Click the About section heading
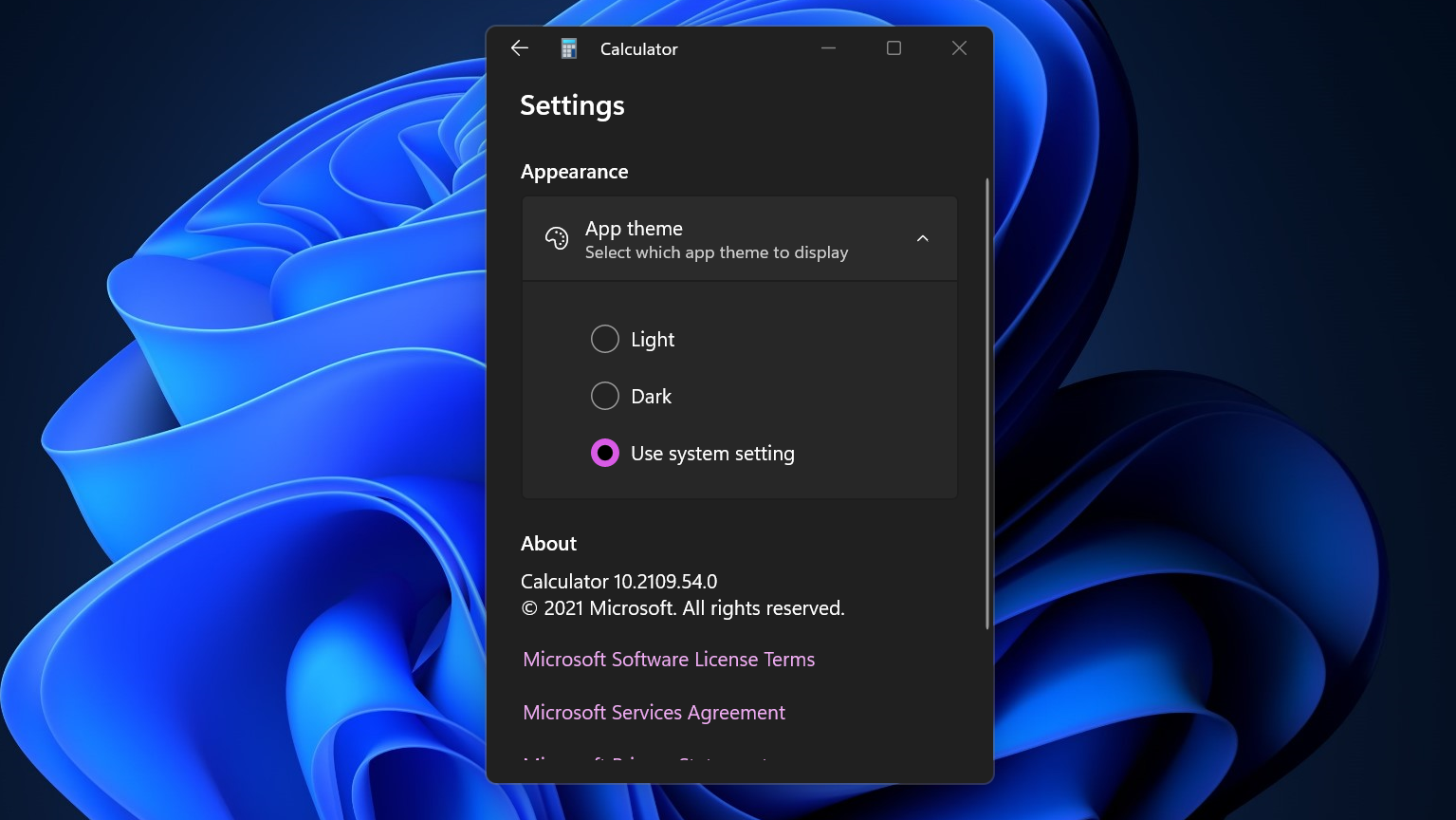 coord(549,544)
